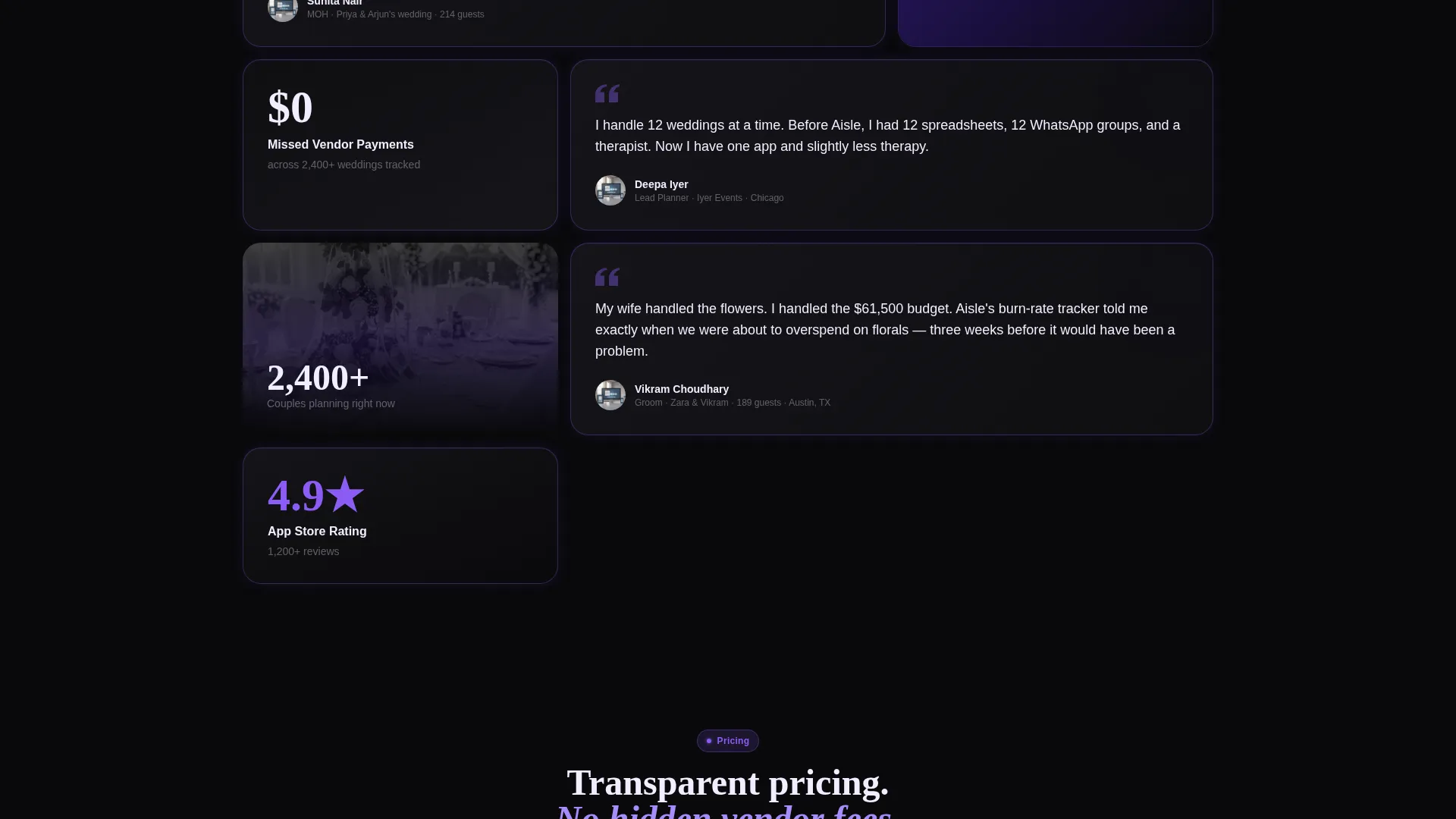Click Deepa Iyer's name

[661, 184]
